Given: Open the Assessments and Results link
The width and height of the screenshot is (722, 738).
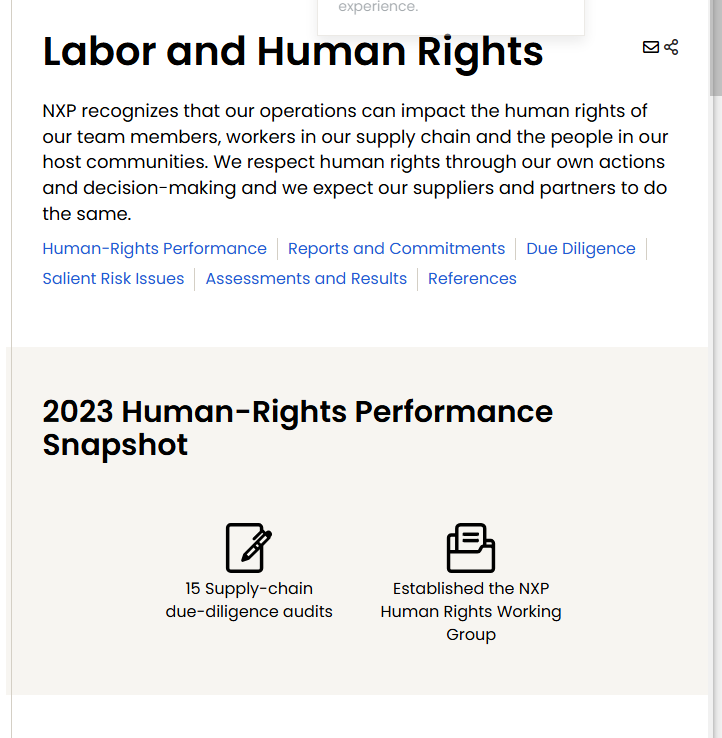Looking at the screenshot, I should pyautogui.click(x=306, y=279).
